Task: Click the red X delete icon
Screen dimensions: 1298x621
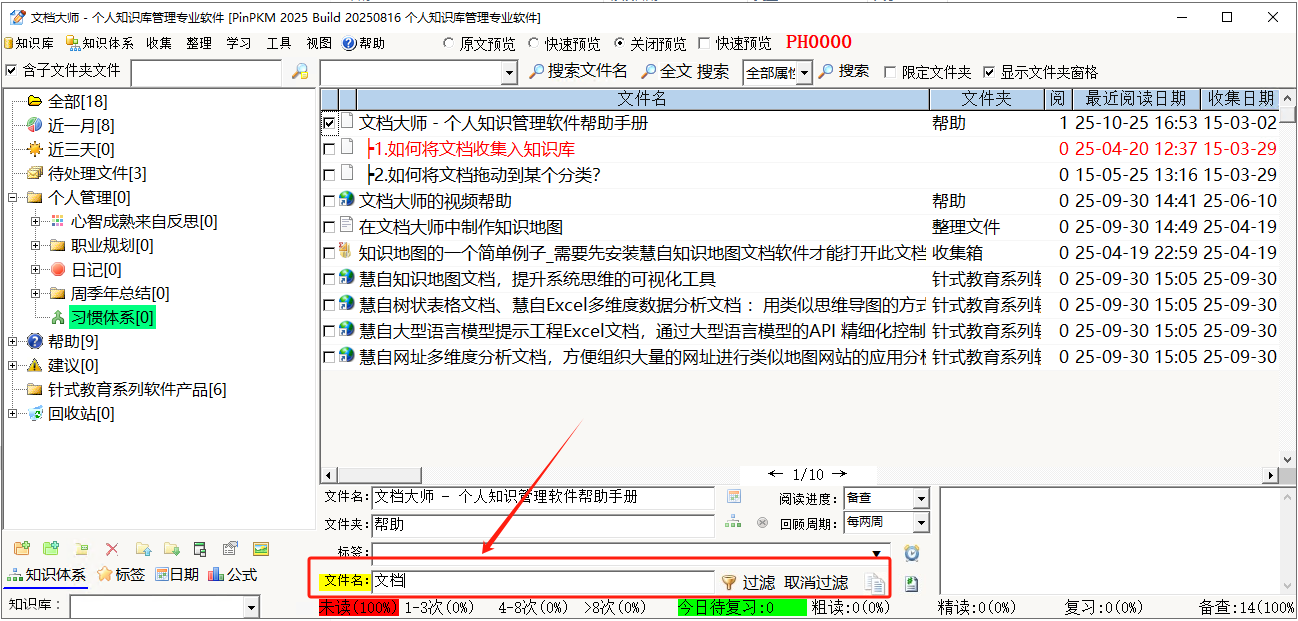Action: click(112, 549)
